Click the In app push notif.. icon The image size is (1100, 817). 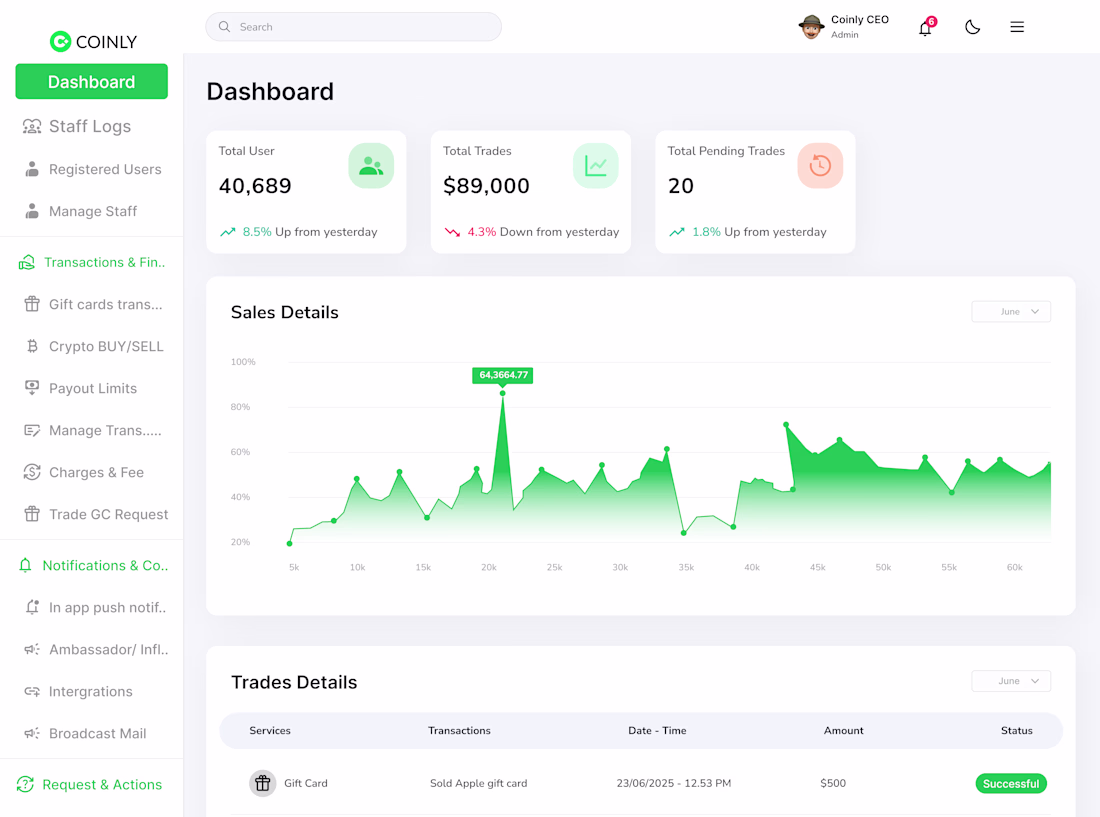[x=32, y=607]
